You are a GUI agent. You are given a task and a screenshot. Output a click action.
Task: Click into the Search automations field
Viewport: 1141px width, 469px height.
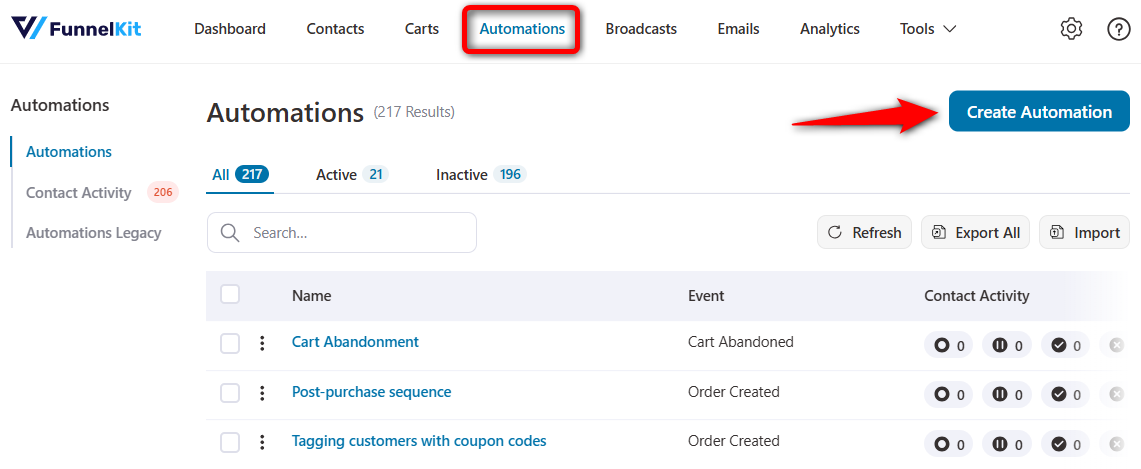pyautogui.click(x=342, y=233)
